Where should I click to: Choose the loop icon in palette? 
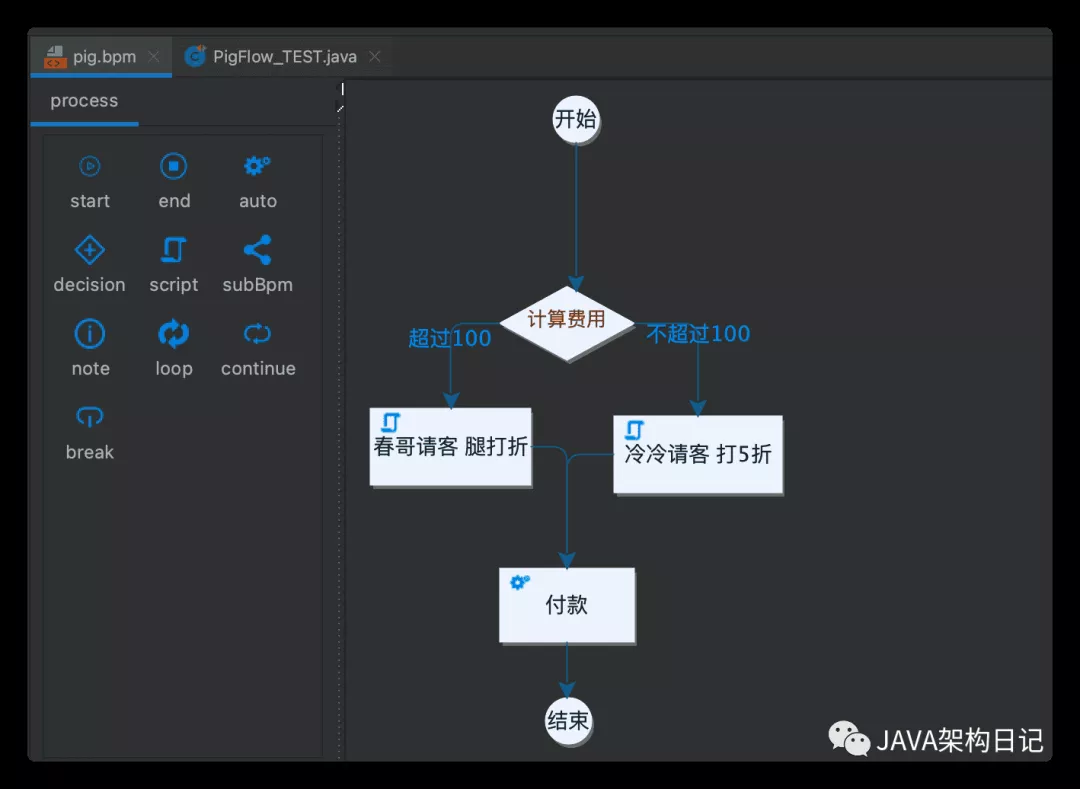tap(174, 334)
